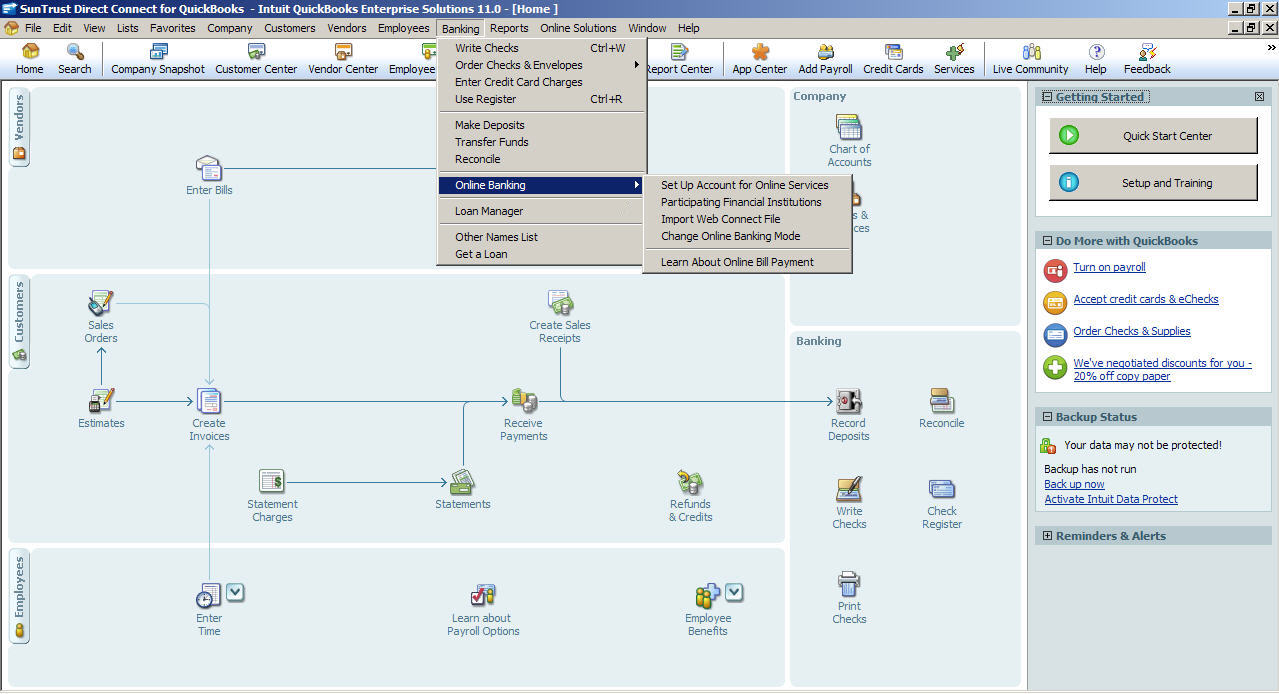
Task: Select Transfer Funds menu item
Action: 542,142
